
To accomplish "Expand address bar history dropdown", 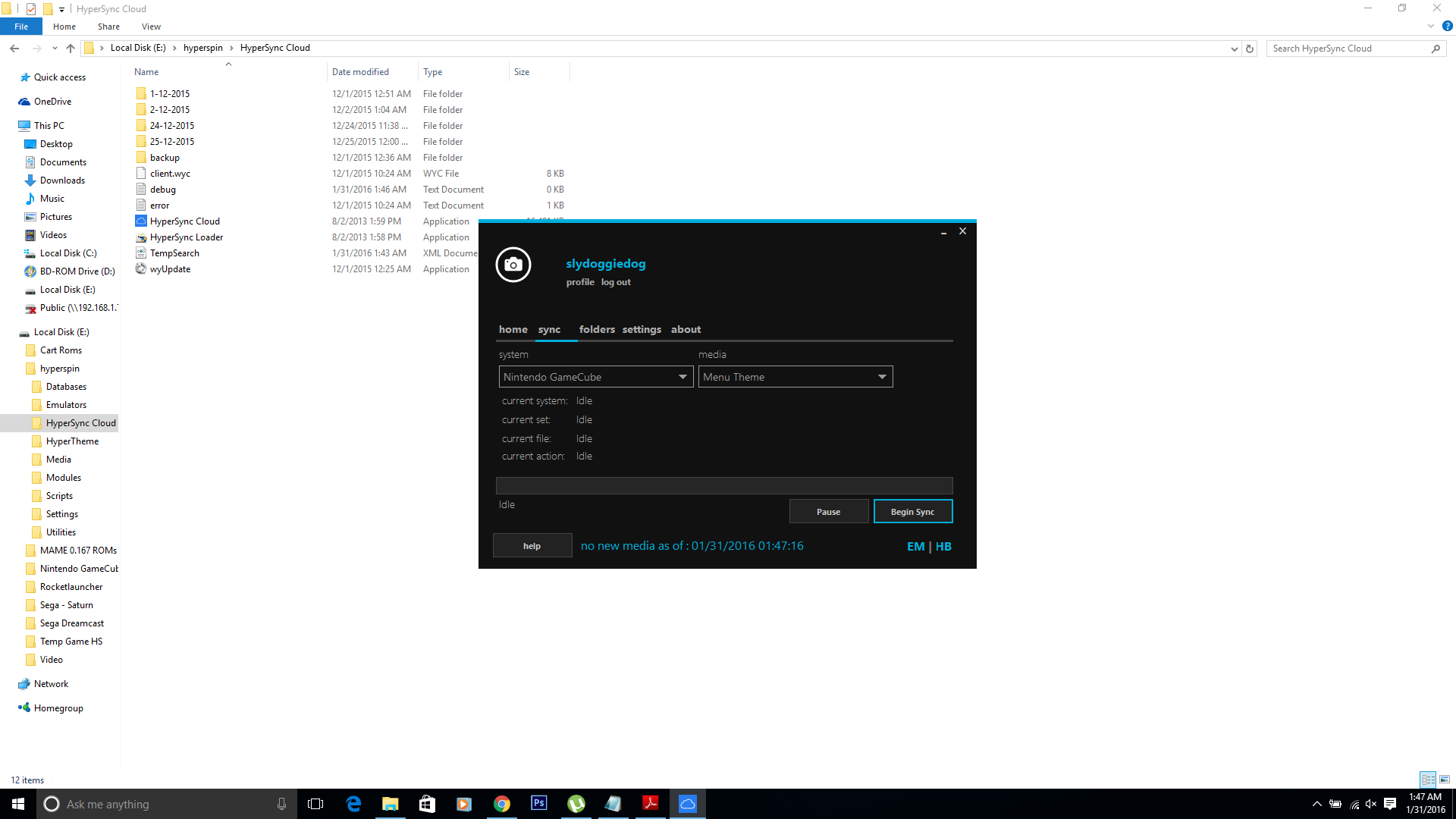I will [x=1234, y=49].
